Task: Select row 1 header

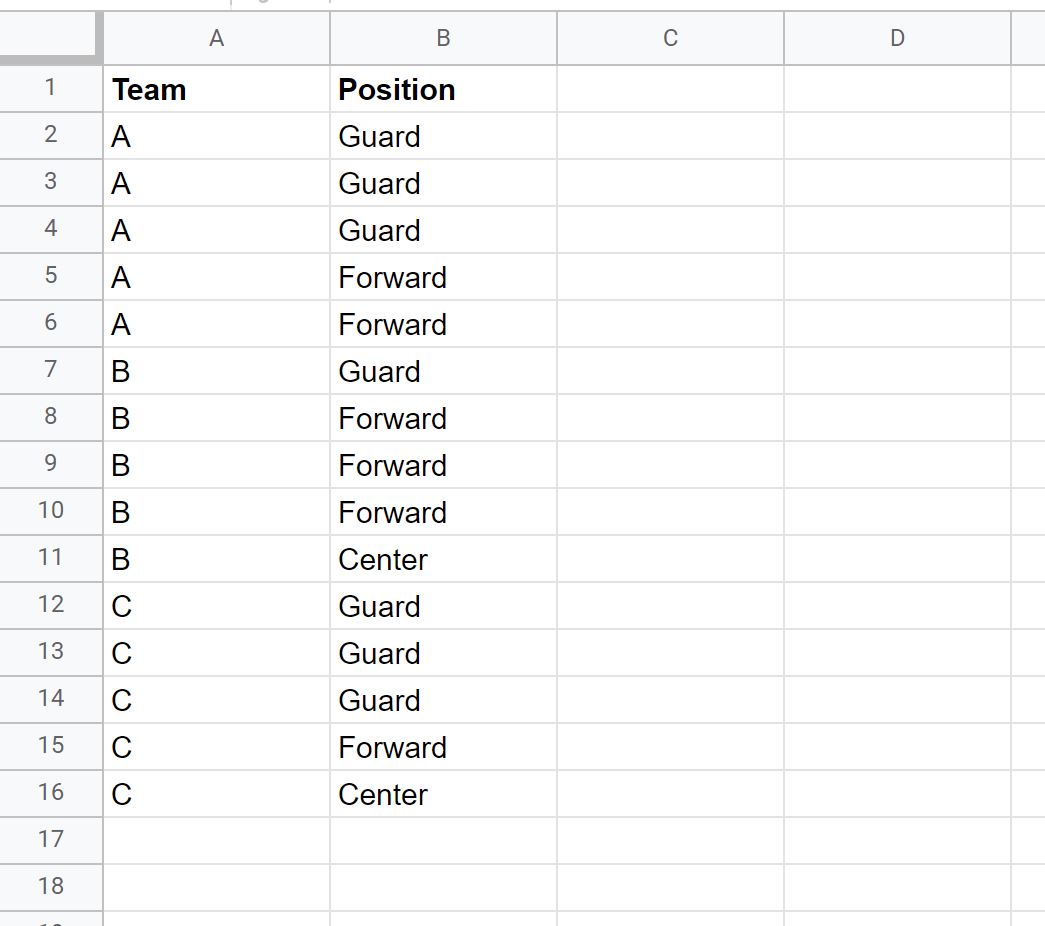Action: click(x=51, y=88)
